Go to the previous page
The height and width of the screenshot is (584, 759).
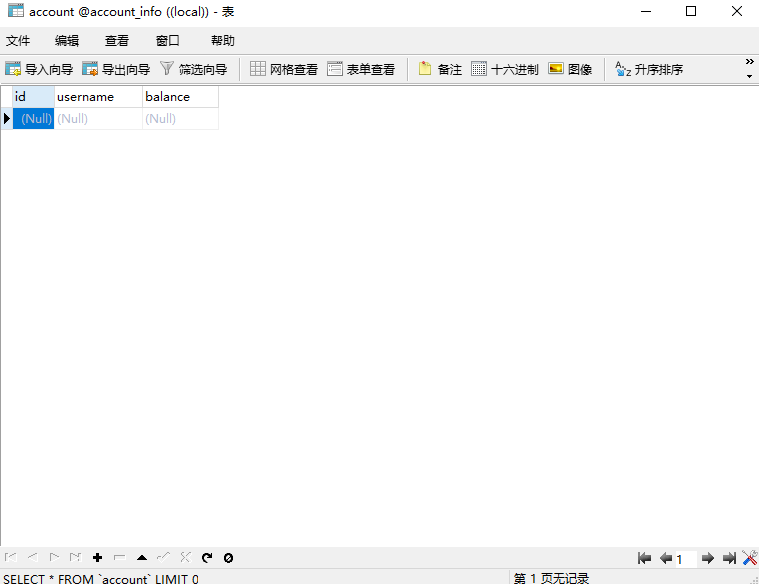point(666,558)
